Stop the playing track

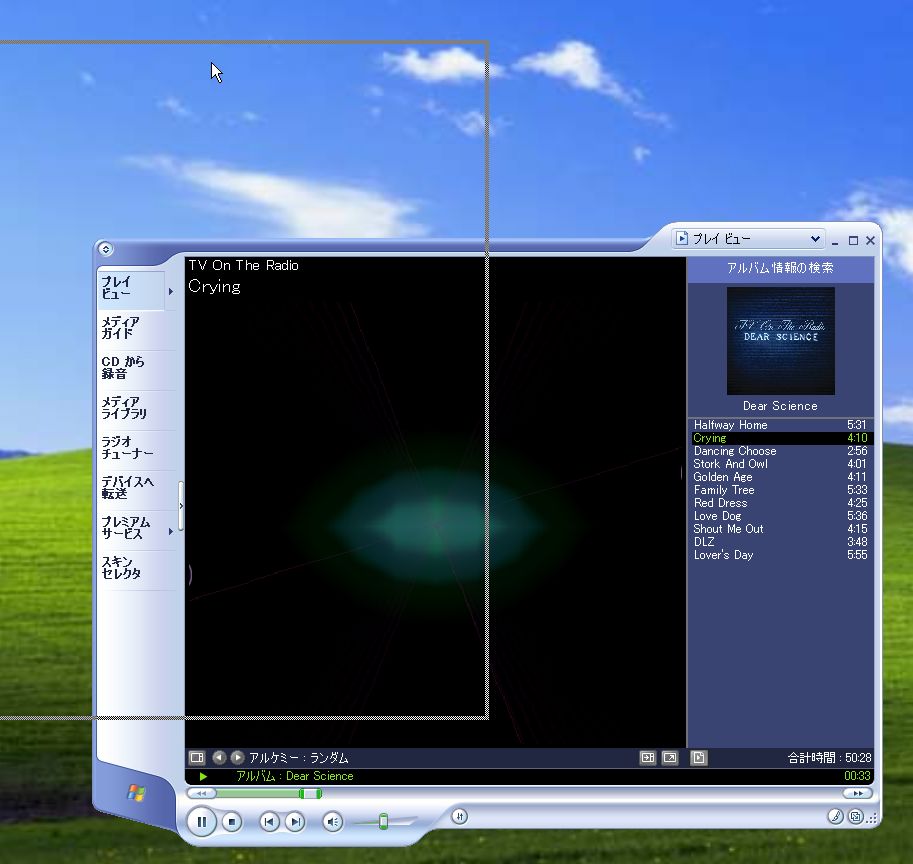click(x=232, y=821)
